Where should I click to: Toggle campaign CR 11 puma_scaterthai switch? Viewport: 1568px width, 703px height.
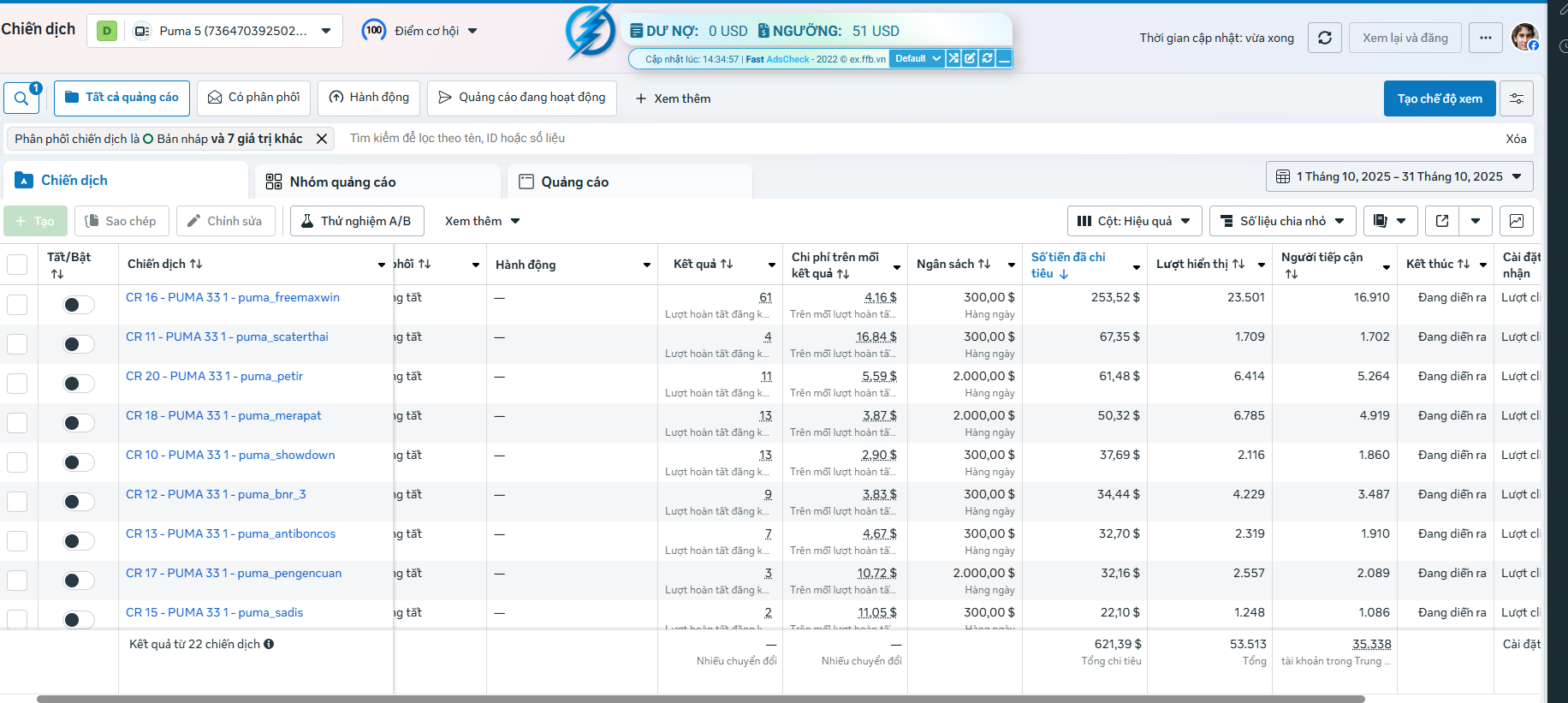tap(79, 344)
